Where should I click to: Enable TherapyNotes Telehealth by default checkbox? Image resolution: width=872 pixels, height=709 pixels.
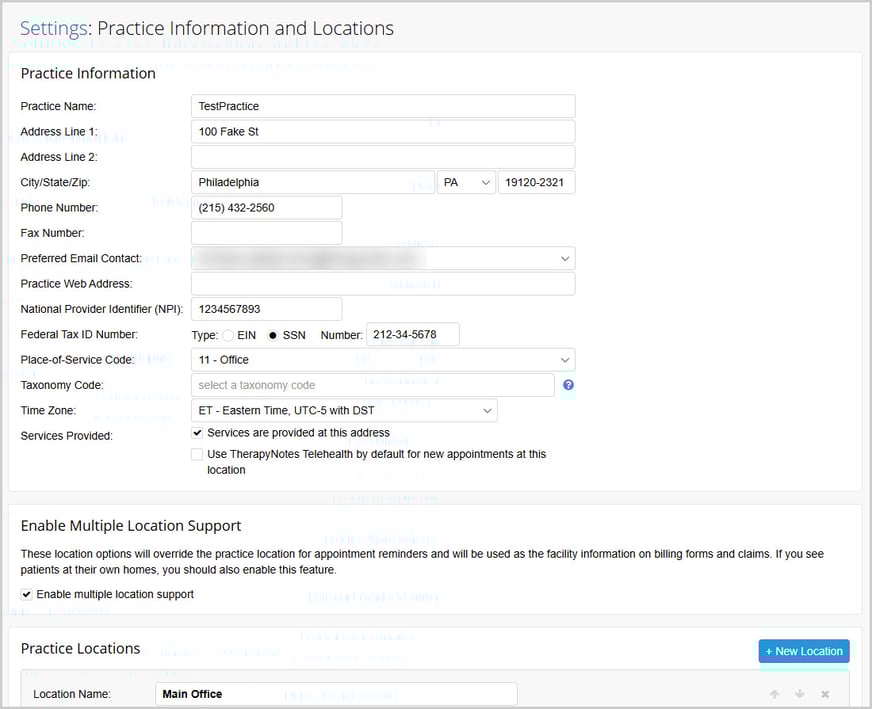click(197, 454)
